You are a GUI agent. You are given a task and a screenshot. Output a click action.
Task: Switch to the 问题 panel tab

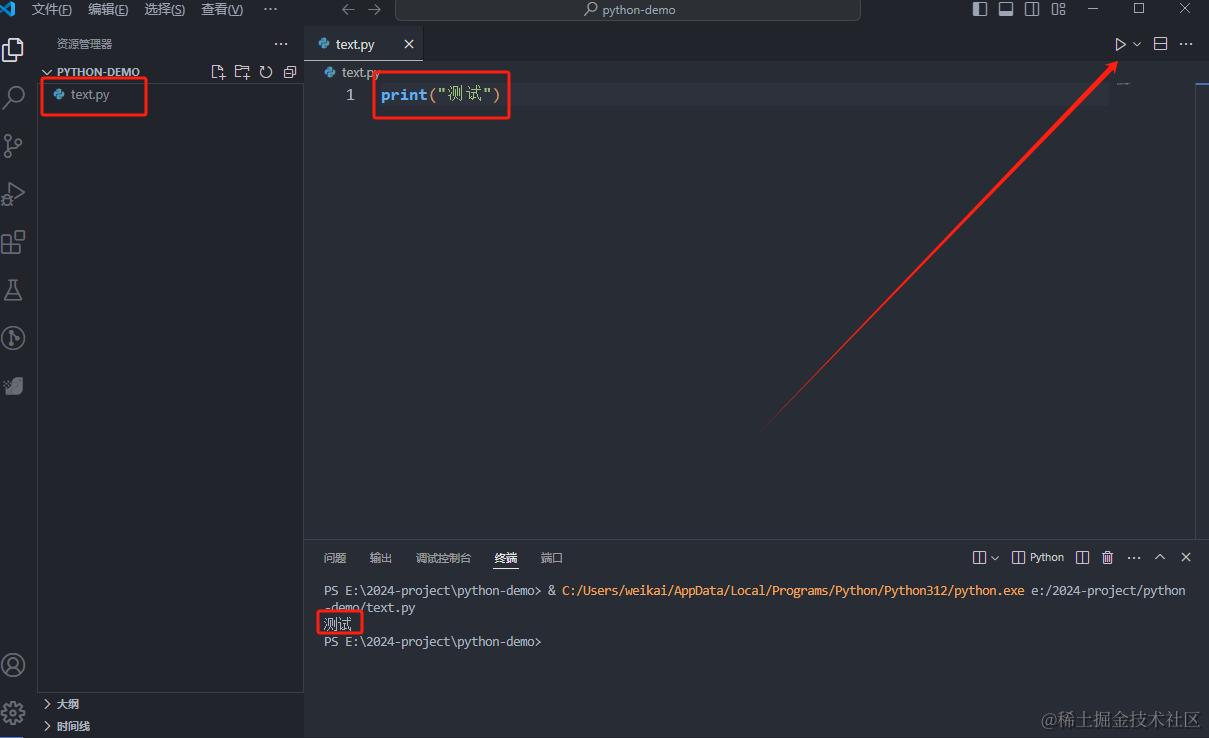click(x=335, y=558)
